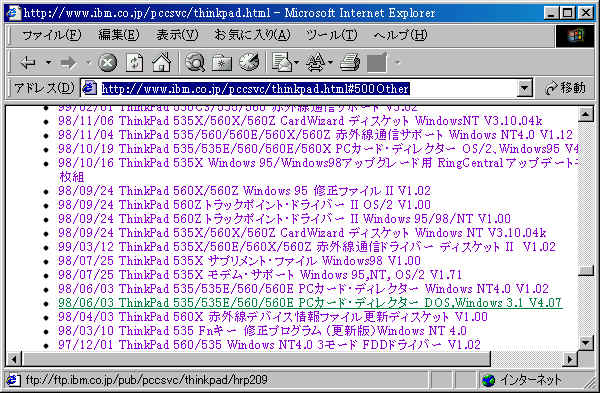Click the Stop loading icon
The width and height of the screenshot is (600, 393).
[108, 63]
